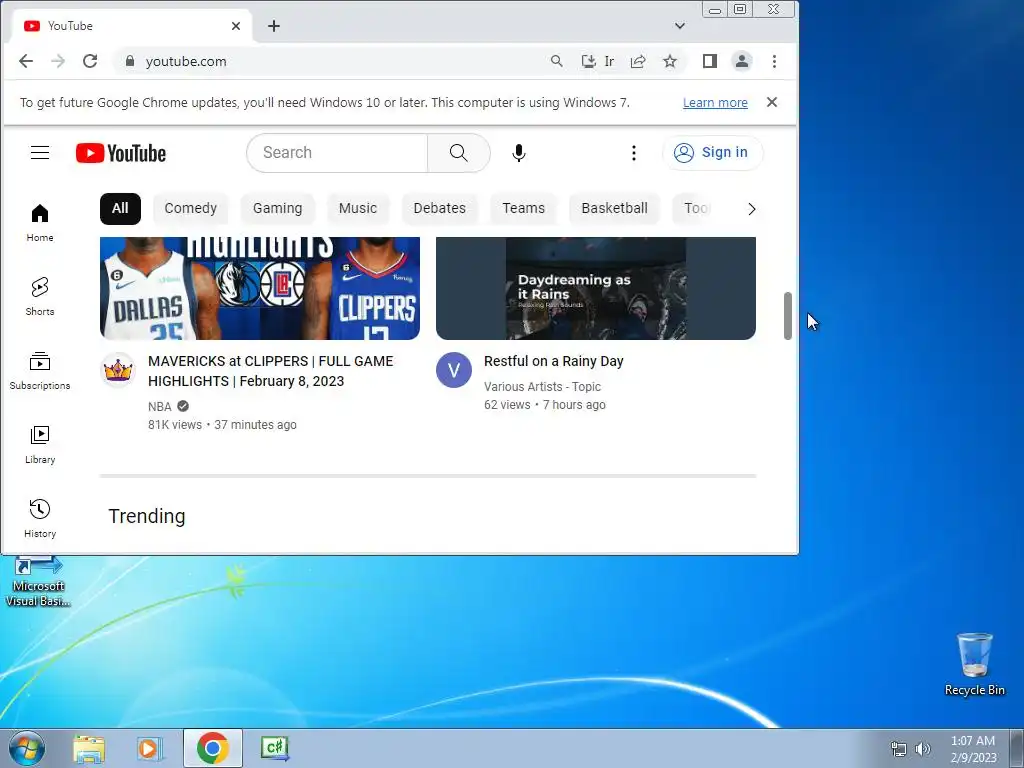Open the YouTube hamburger guide menu
1024x768 pixels.
[x=40, y=153]
